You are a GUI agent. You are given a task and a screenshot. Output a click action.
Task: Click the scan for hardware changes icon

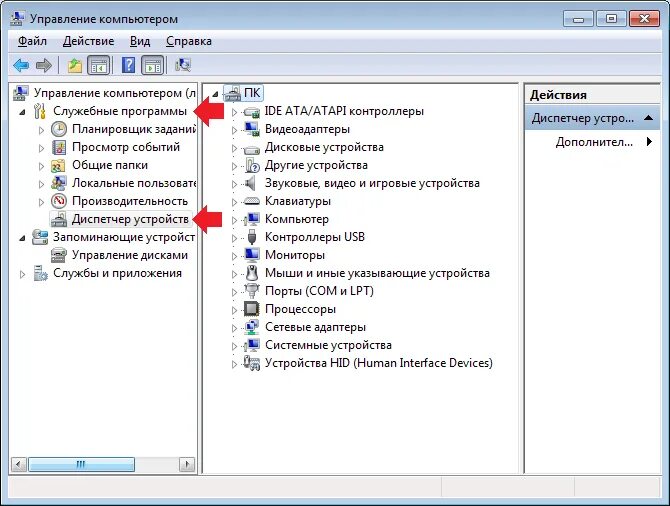click(x=183, y=65)
